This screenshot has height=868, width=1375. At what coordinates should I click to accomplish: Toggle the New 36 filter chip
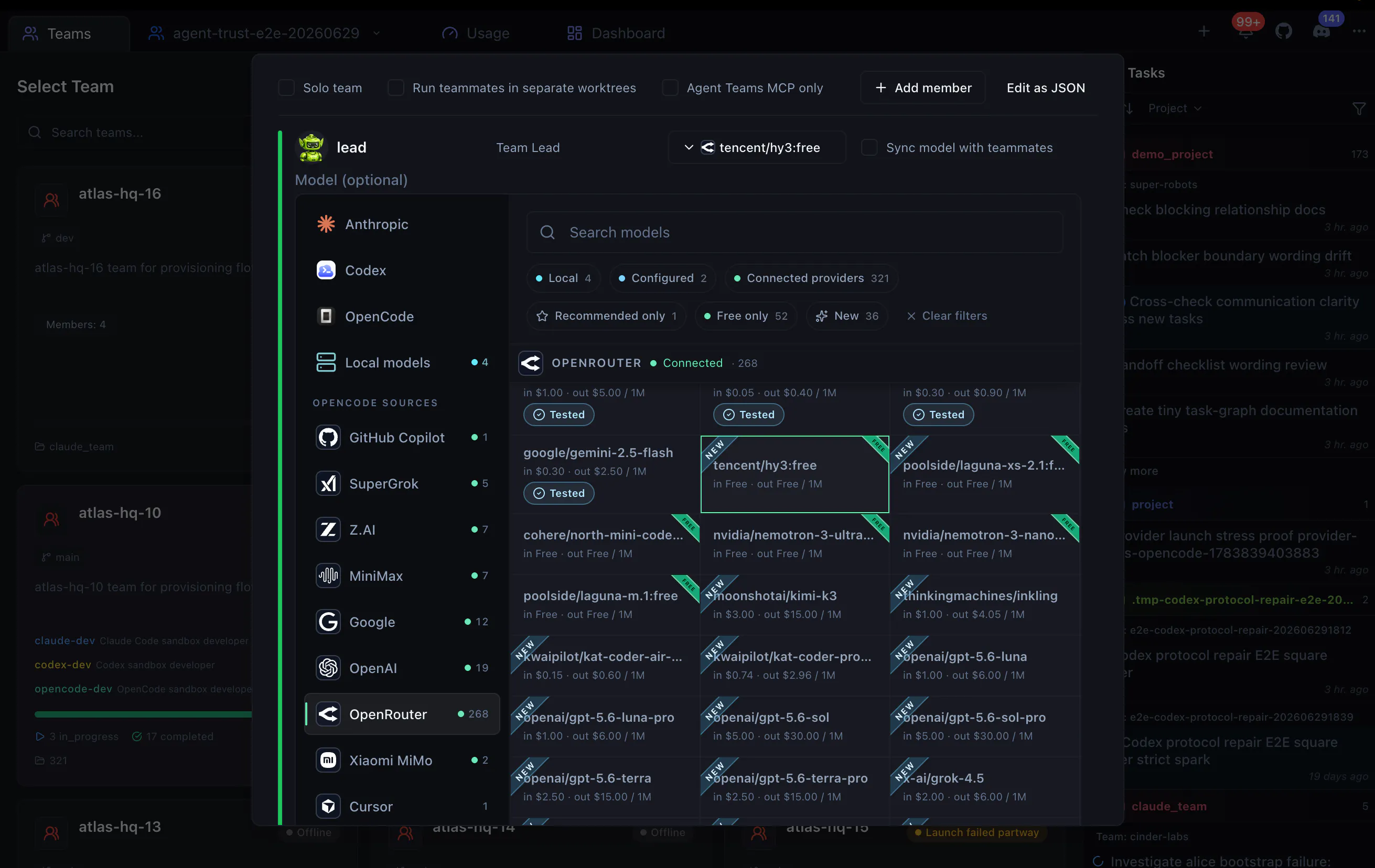pos(847,316)
